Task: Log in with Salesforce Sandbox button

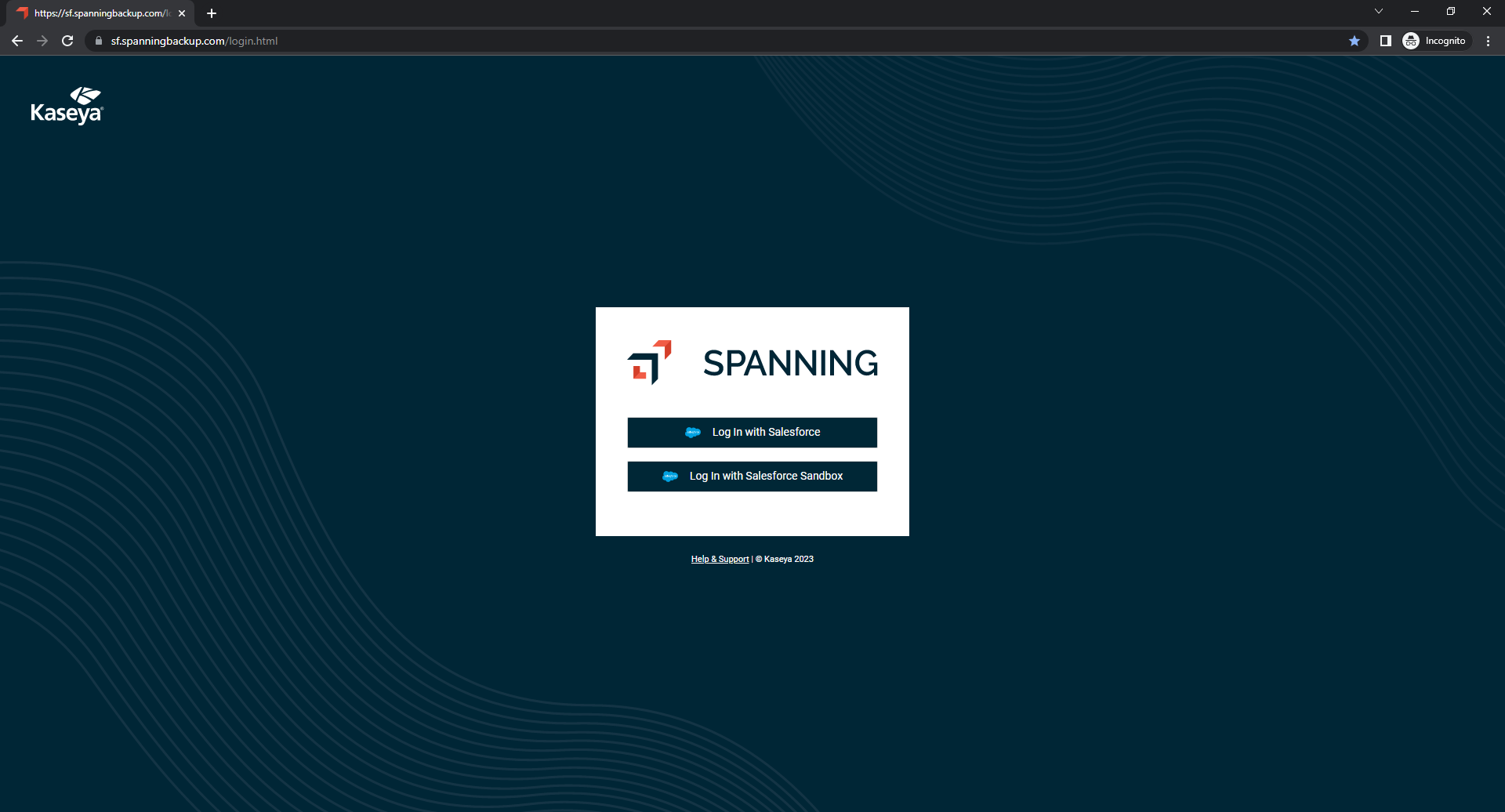Action: coord(752,477)
